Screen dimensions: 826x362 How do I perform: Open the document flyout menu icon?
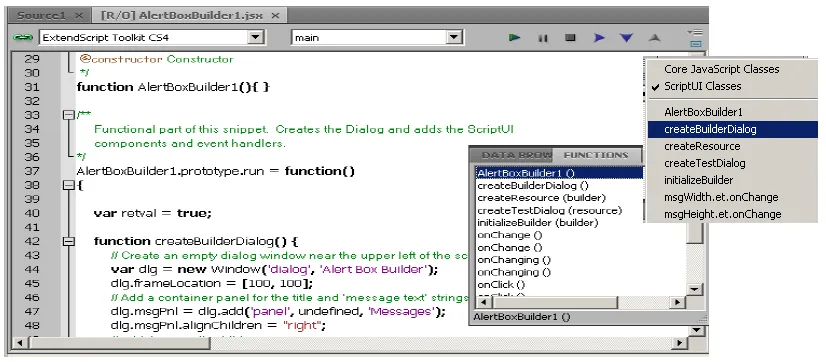tap(695, 33)
